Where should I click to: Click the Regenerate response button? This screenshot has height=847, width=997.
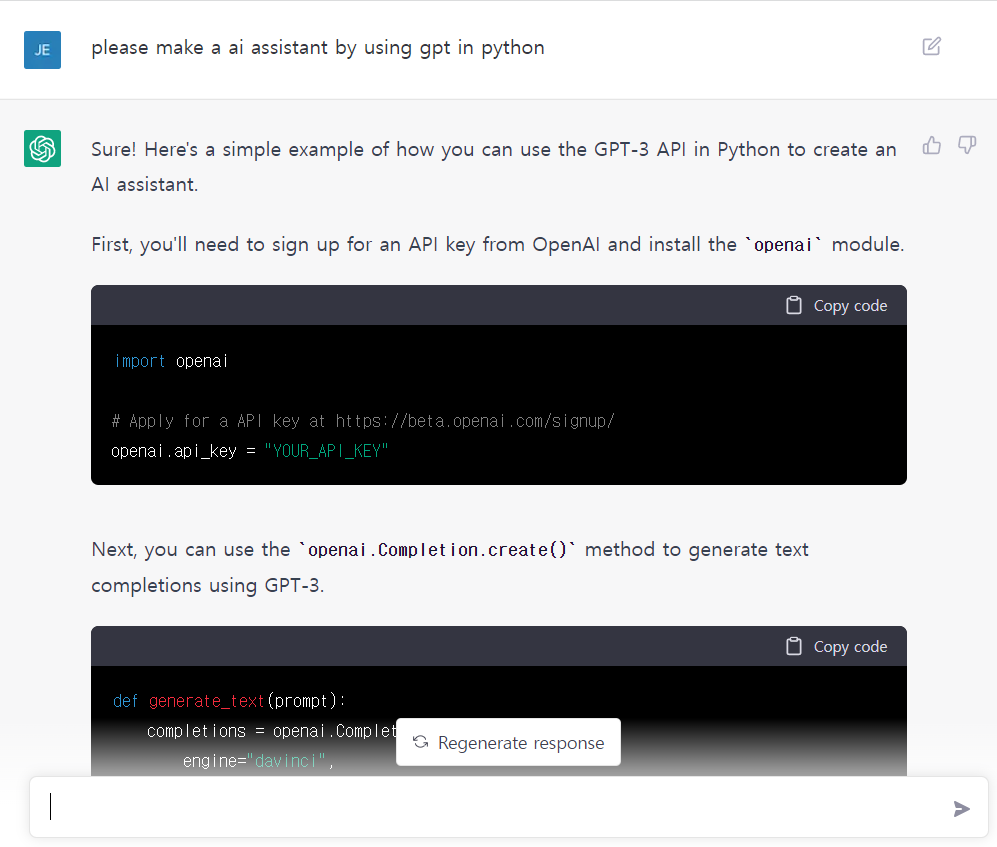(x=508, y=742)
